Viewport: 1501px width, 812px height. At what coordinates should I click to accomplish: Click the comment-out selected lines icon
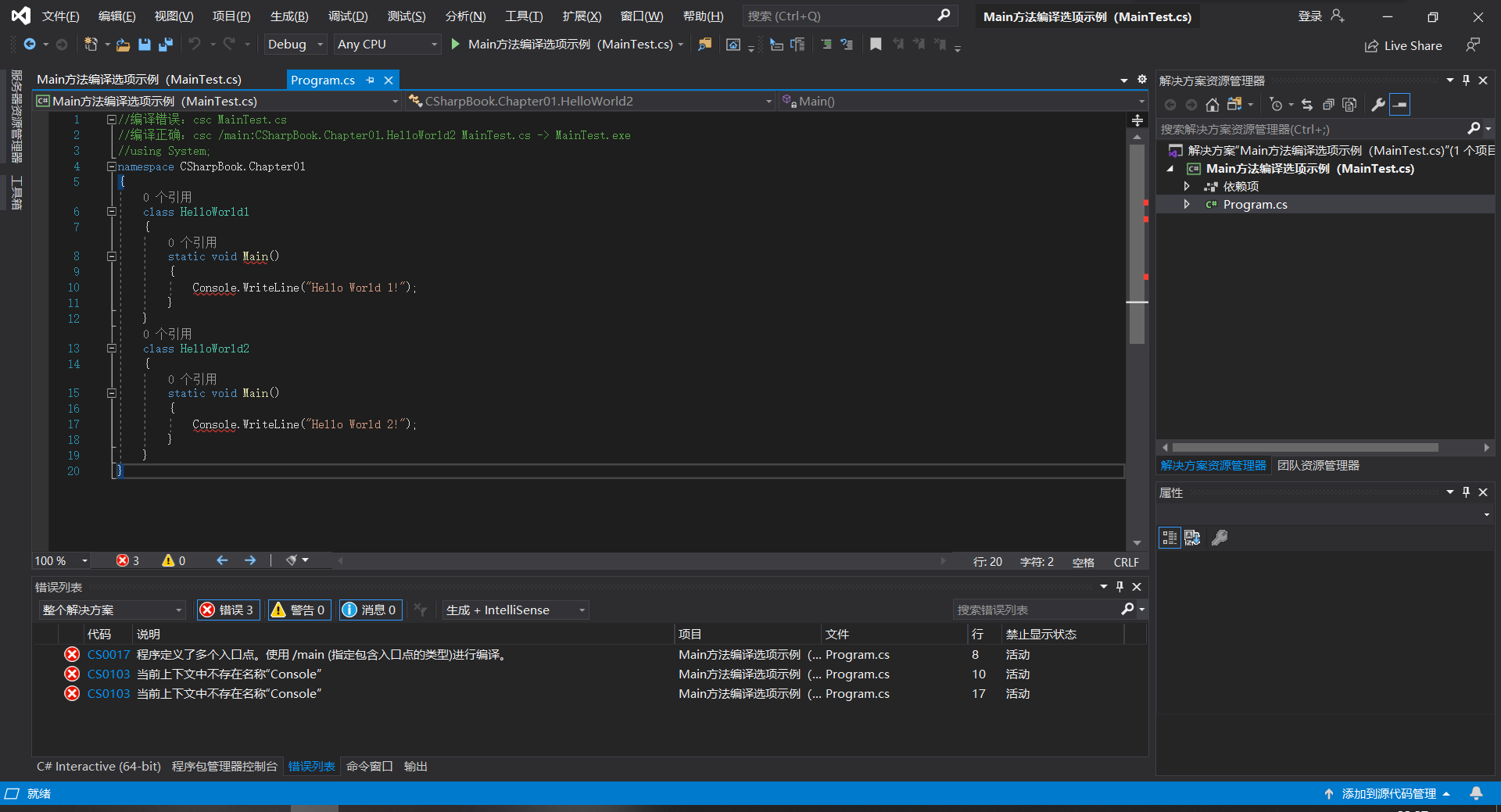826,45
